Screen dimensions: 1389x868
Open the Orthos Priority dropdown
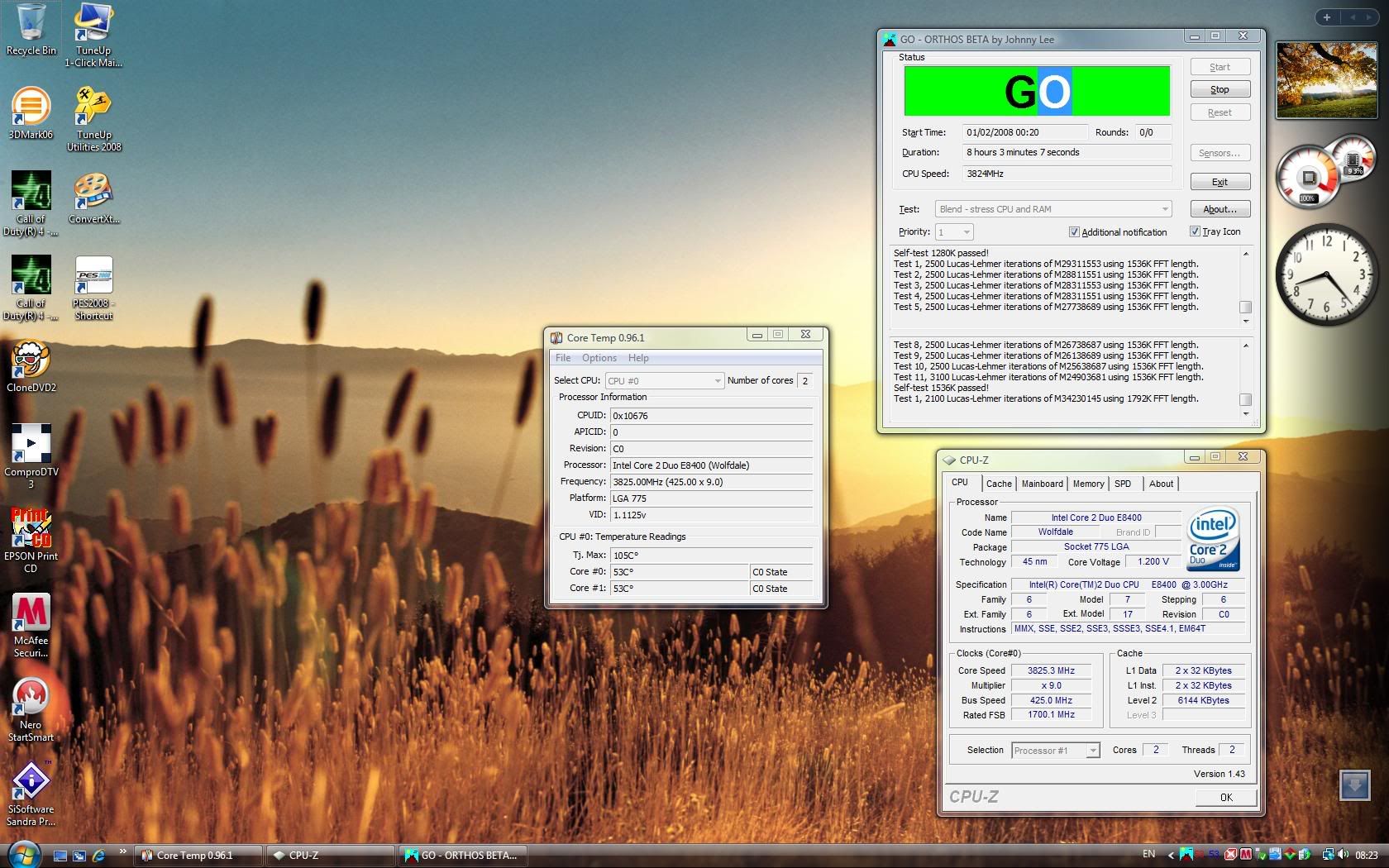954,232
